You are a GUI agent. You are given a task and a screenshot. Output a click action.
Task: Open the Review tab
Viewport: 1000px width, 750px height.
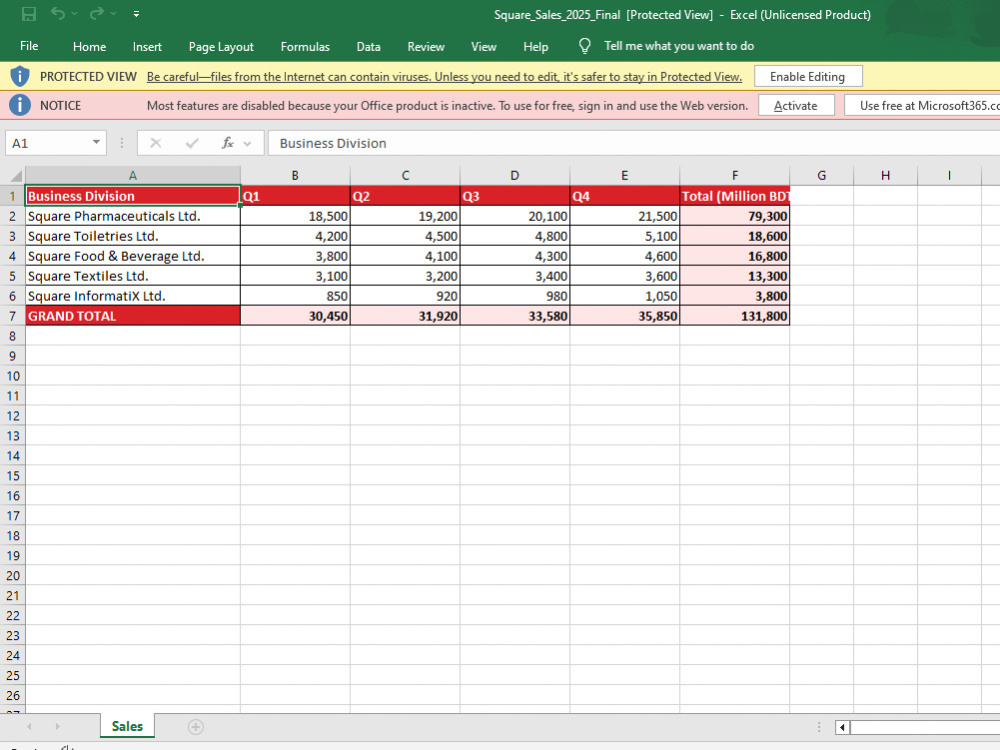[426, 47]
